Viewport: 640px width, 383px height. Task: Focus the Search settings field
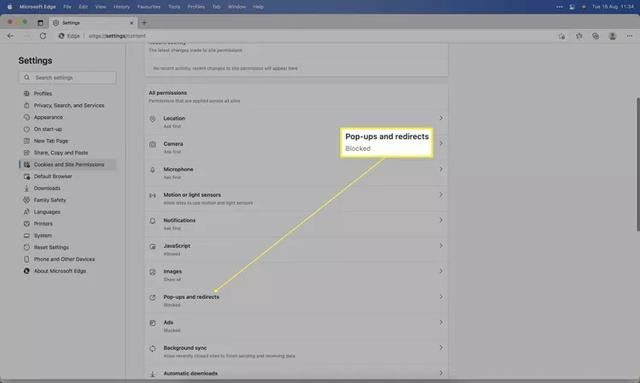click(68, 78)
